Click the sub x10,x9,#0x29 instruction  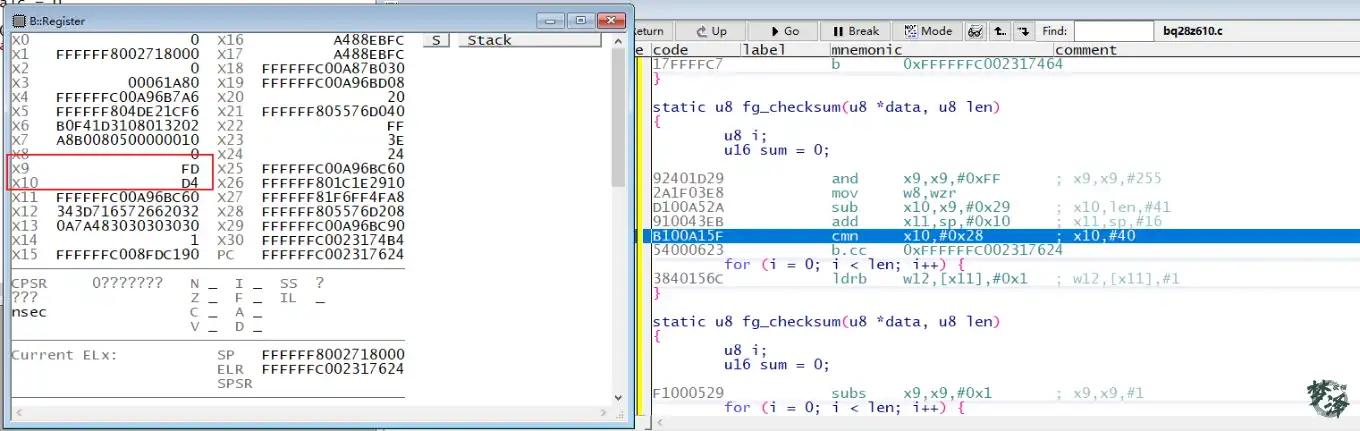coord(922,207)
